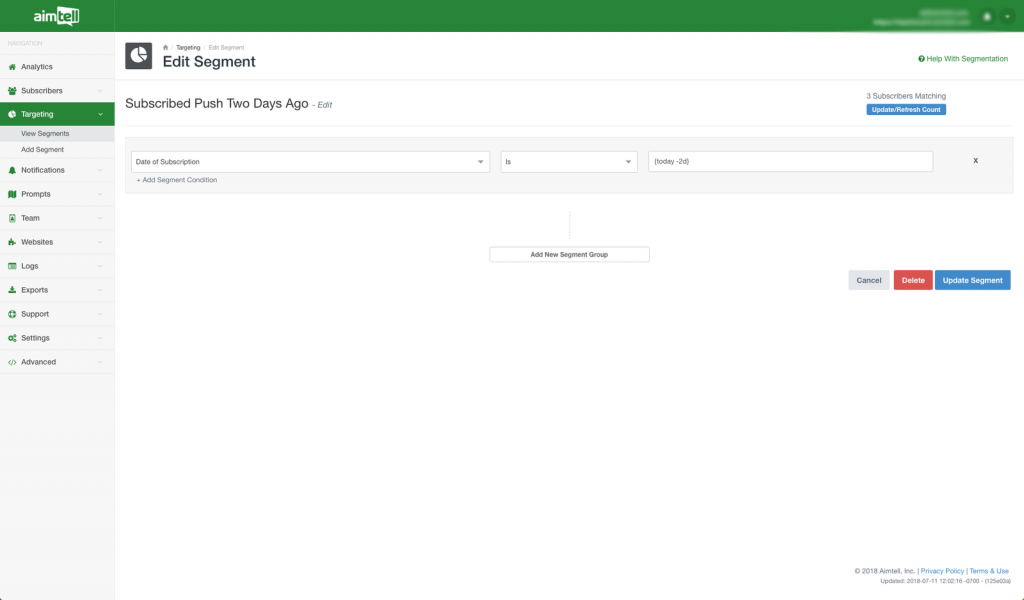Click the Notifications bell icon
This screenshot has width=1024, height=600.
pos(12,170)
